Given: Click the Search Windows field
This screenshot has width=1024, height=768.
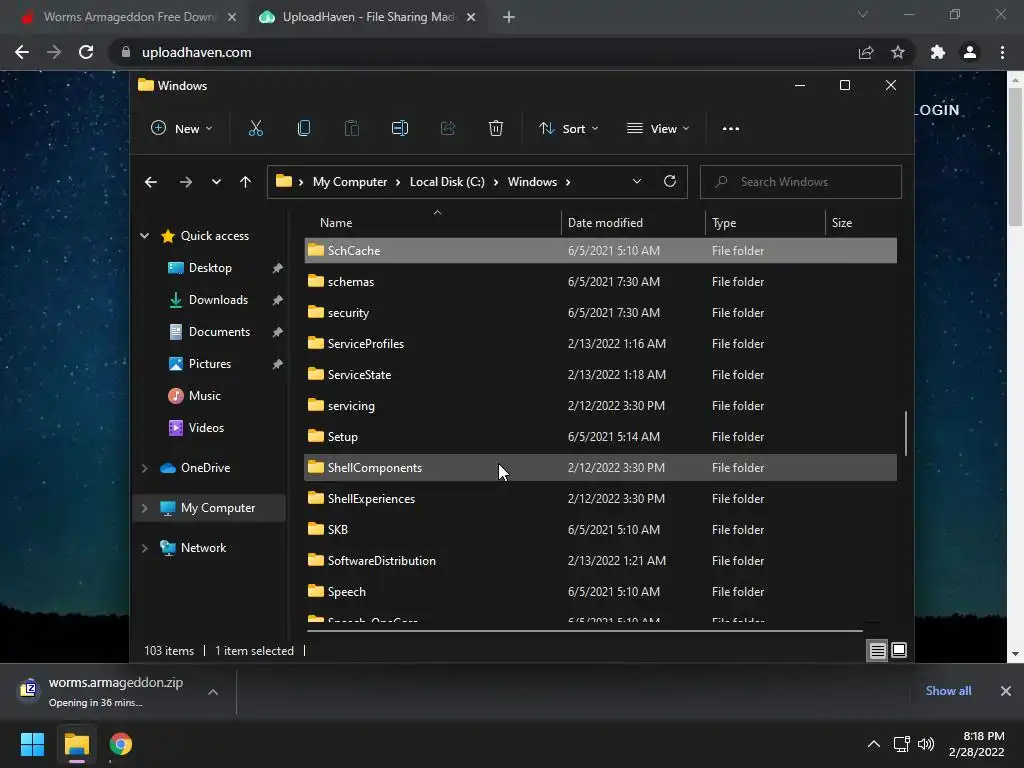Looking at the screenshot, I should 801,182.
